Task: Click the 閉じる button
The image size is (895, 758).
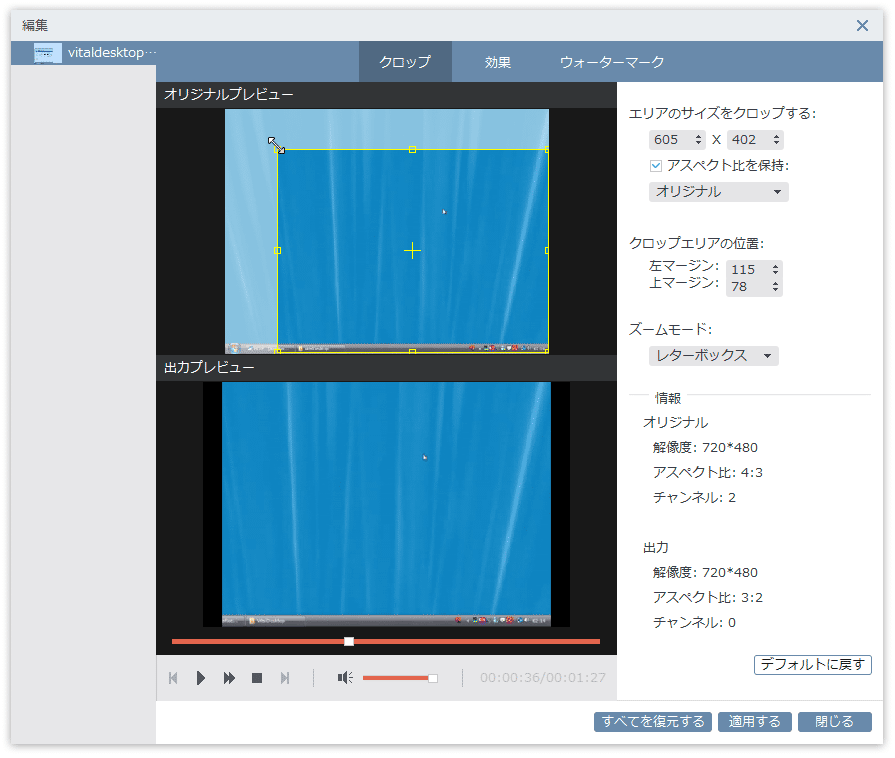Action: (x=834, y=721)
